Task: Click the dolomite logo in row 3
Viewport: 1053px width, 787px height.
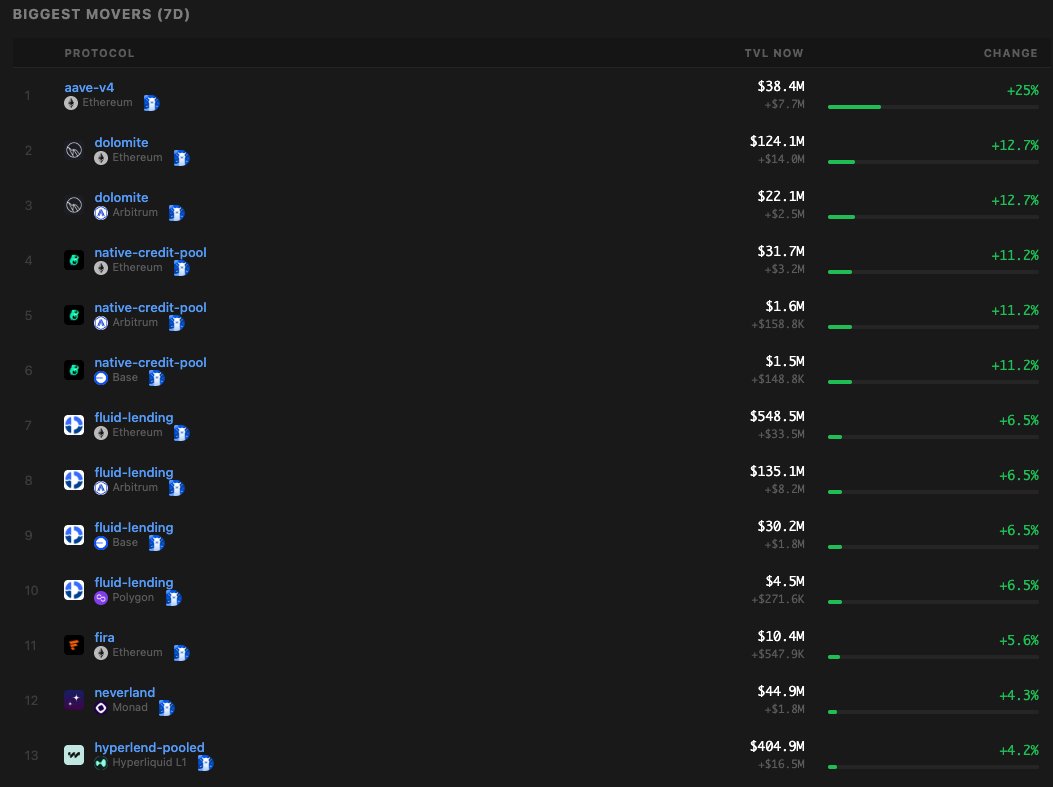Action: point(74,205)
